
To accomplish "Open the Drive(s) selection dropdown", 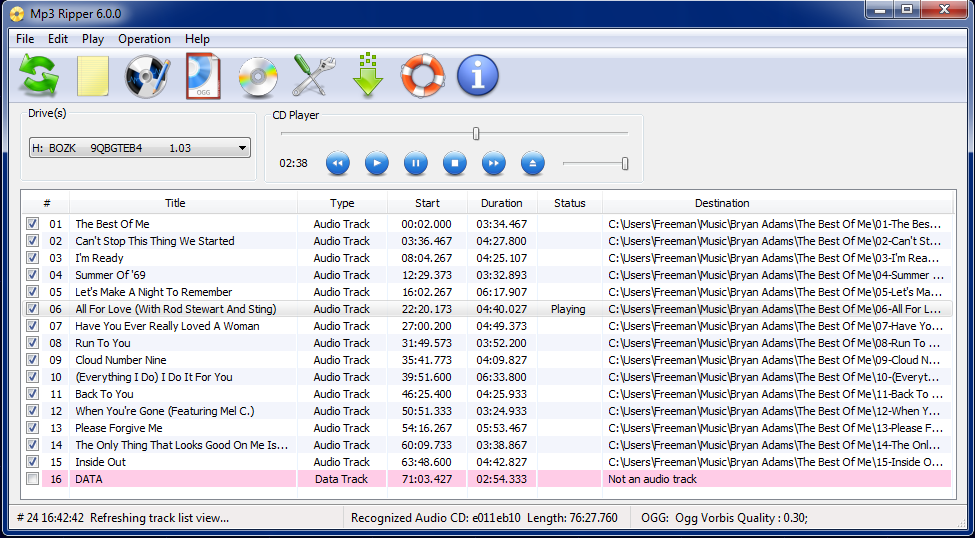I will click(140, 148).
